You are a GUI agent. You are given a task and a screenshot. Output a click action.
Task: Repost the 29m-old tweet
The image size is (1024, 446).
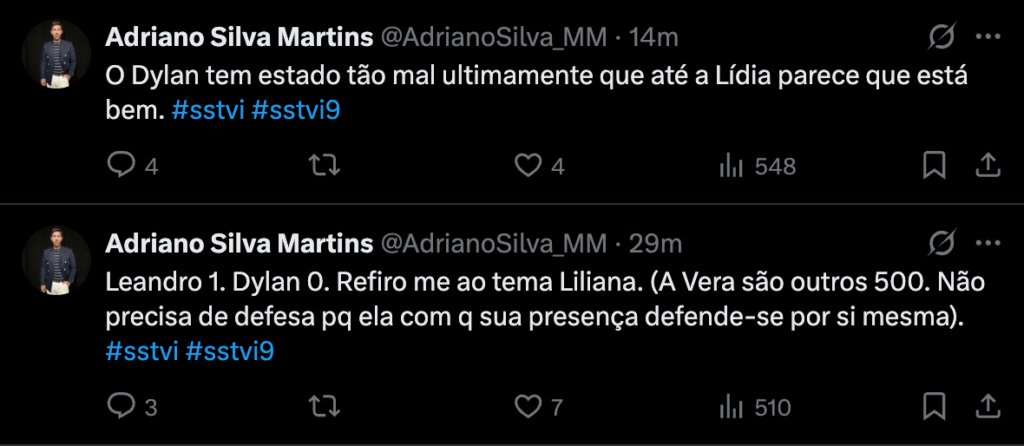pos(324,407)
